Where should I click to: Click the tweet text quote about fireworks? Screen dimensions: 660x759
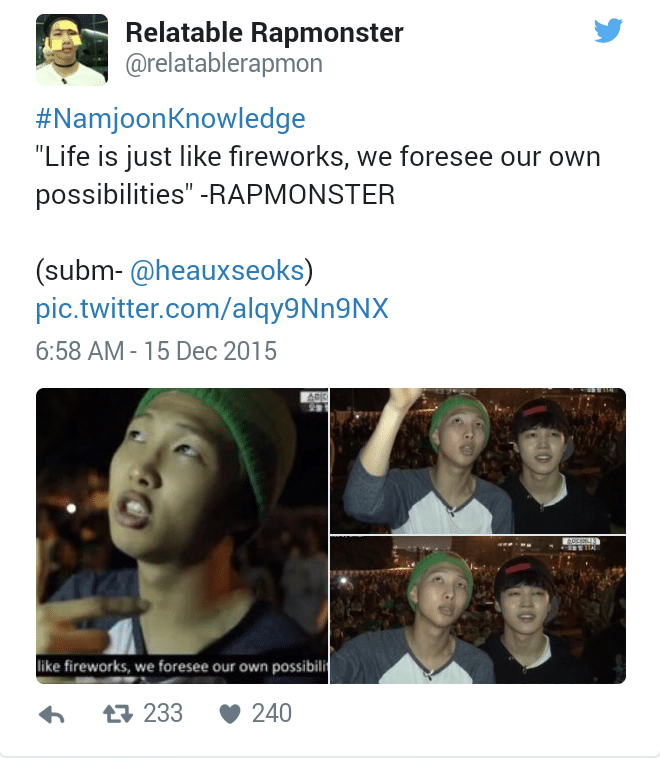coord(318,175)
